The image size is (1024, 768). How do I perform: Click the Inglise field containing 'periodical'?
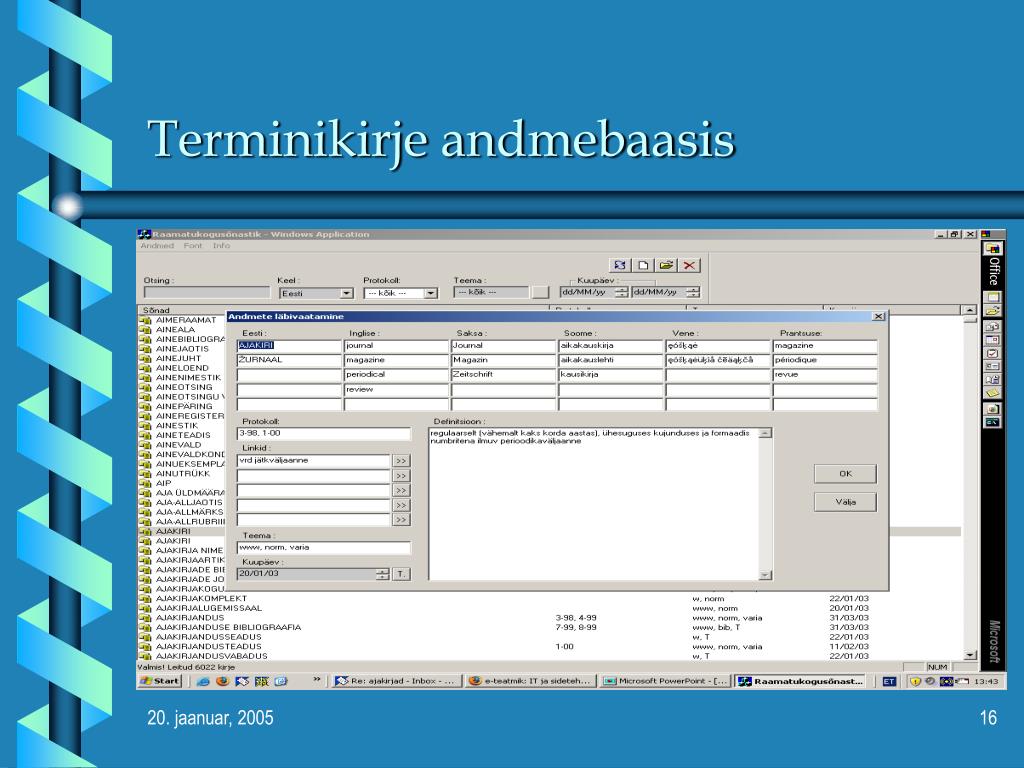[396, 375]
